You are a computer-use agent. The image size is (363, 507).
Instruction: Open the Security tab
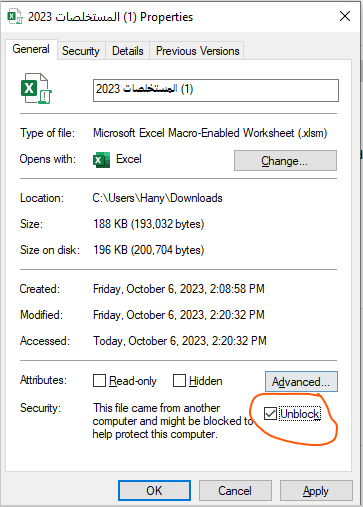(81, 51)
